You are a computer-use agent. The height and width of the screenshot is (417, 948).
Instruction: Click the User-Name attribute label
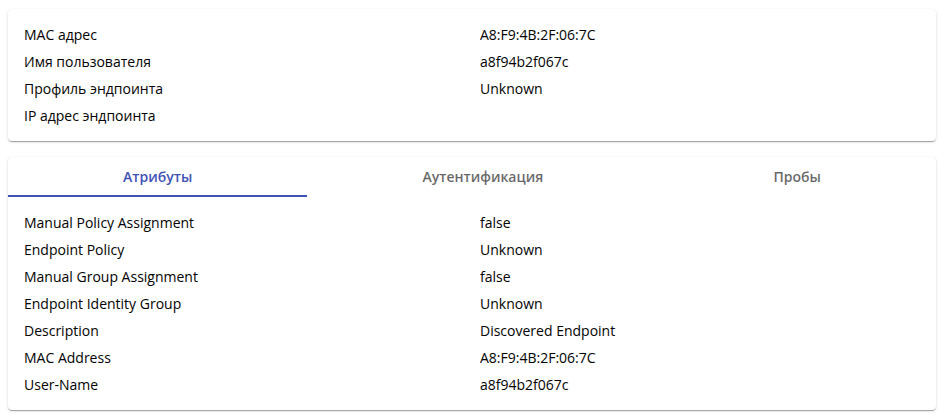(x=61, y=385)
